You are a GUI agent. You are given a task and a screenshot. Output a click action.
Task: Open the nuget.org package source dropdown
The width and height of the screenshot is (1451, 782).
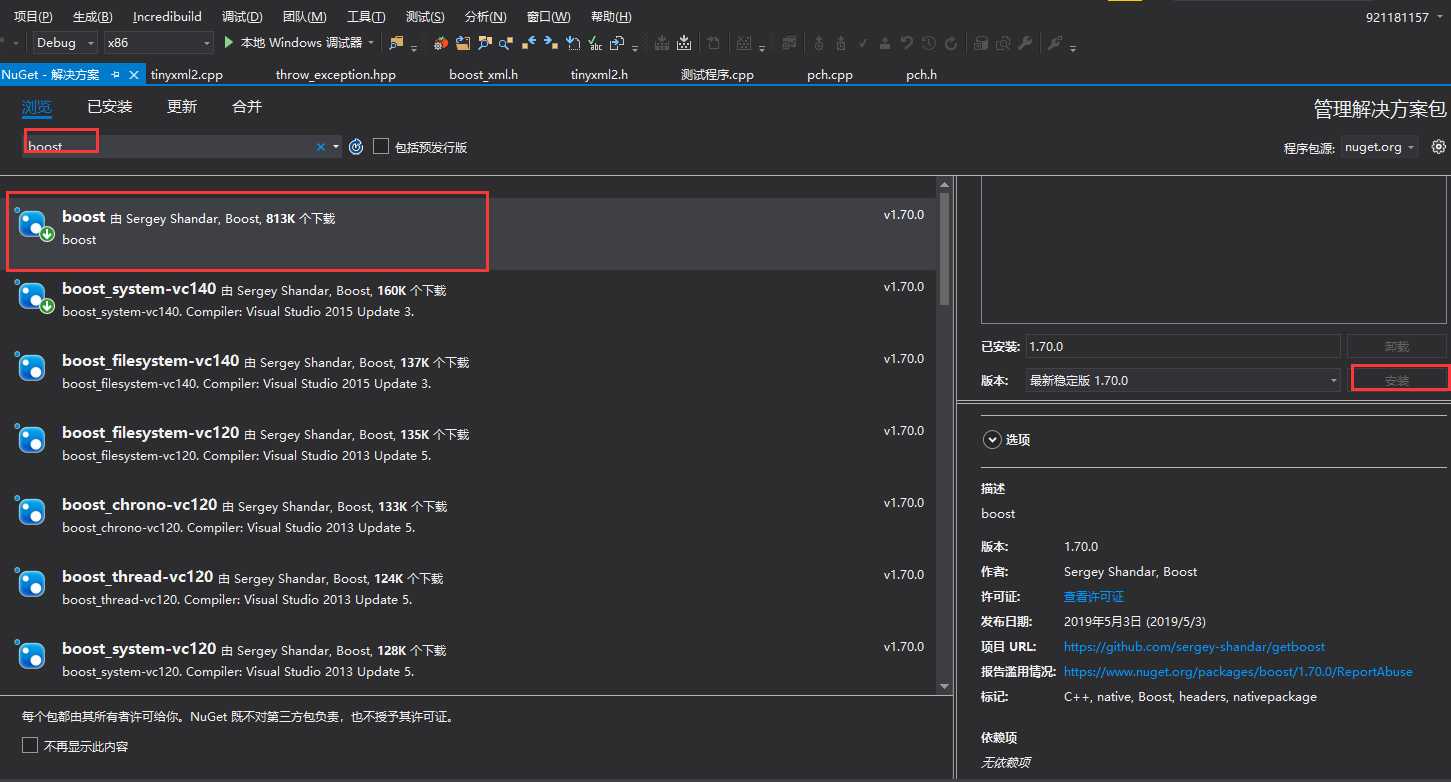click(1379, 147)
